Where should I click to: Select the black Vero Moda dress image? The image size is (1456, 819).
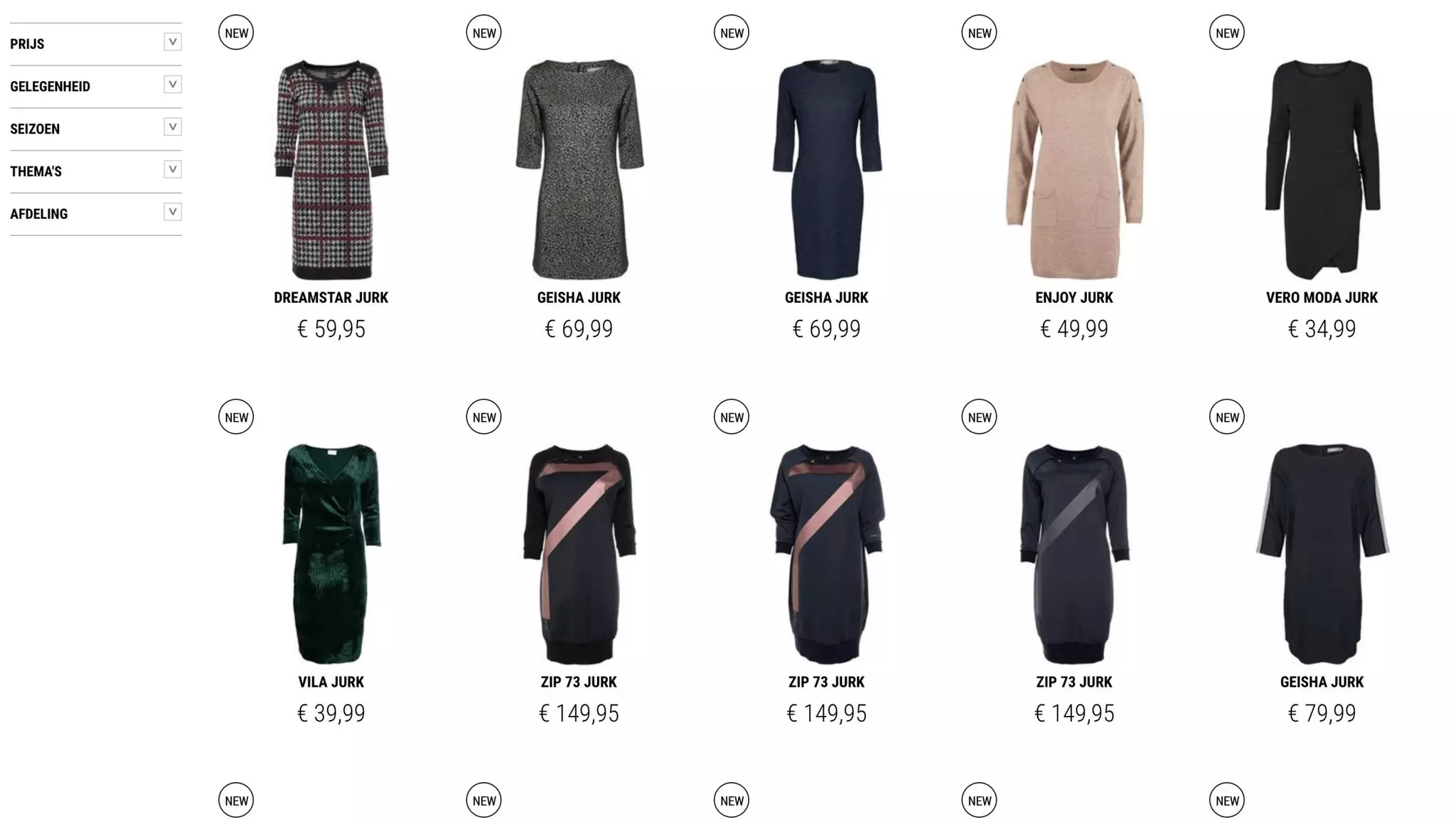click(x=1322, y=169)
